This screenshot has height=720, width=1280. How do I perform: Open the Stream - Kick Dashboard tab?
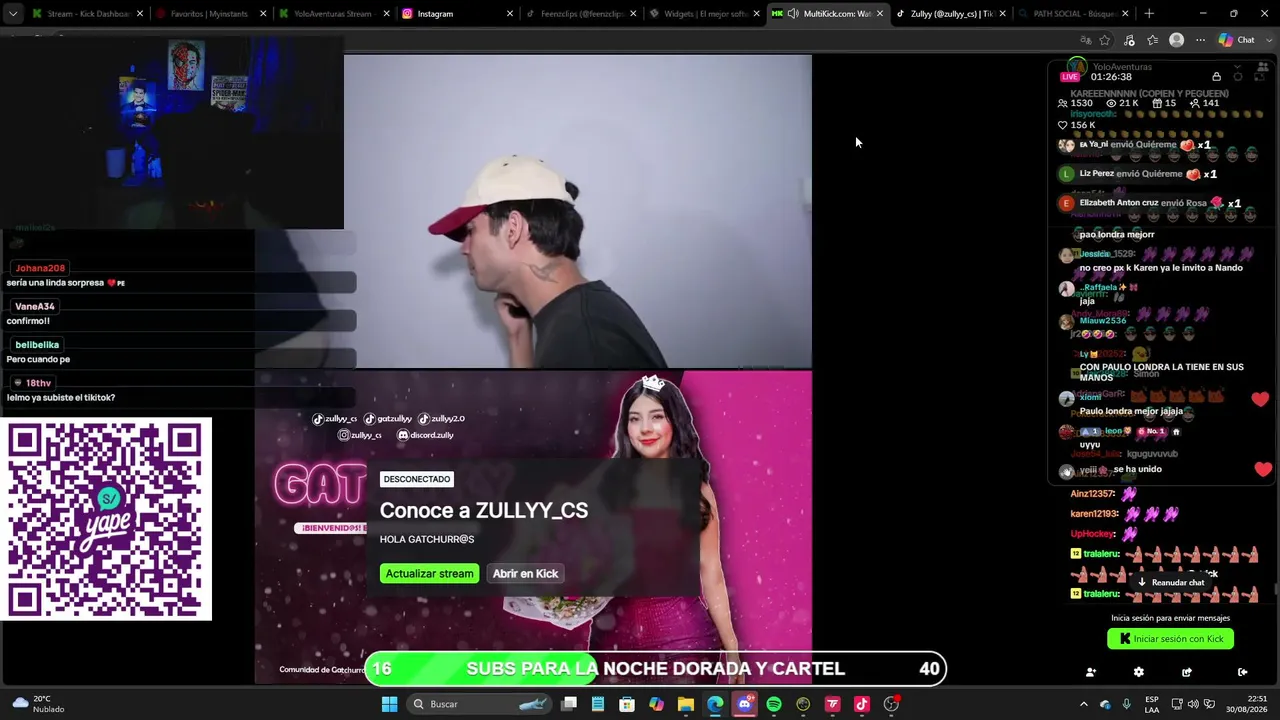point(87,14)
